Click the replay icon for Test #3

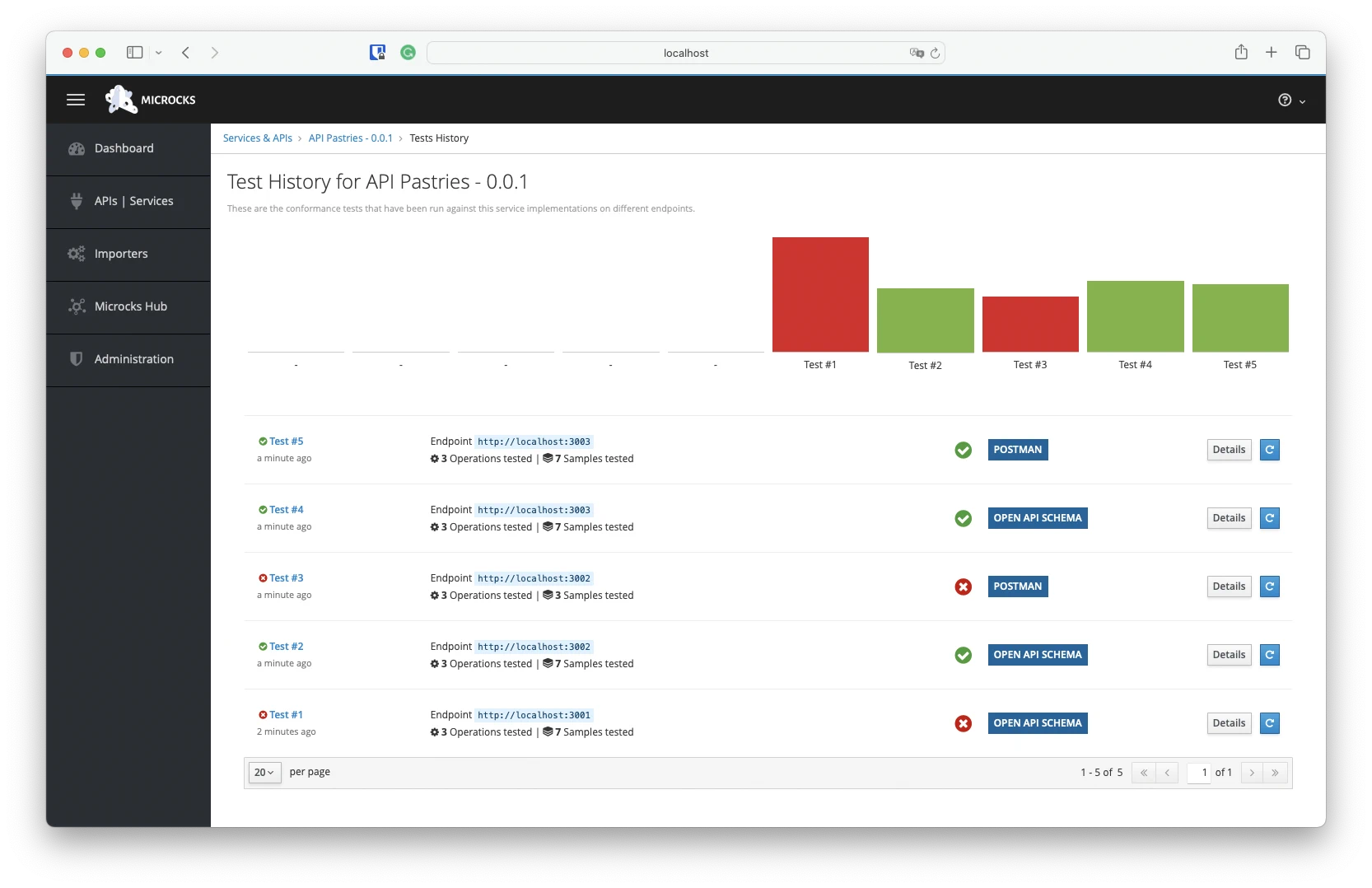1269,587
